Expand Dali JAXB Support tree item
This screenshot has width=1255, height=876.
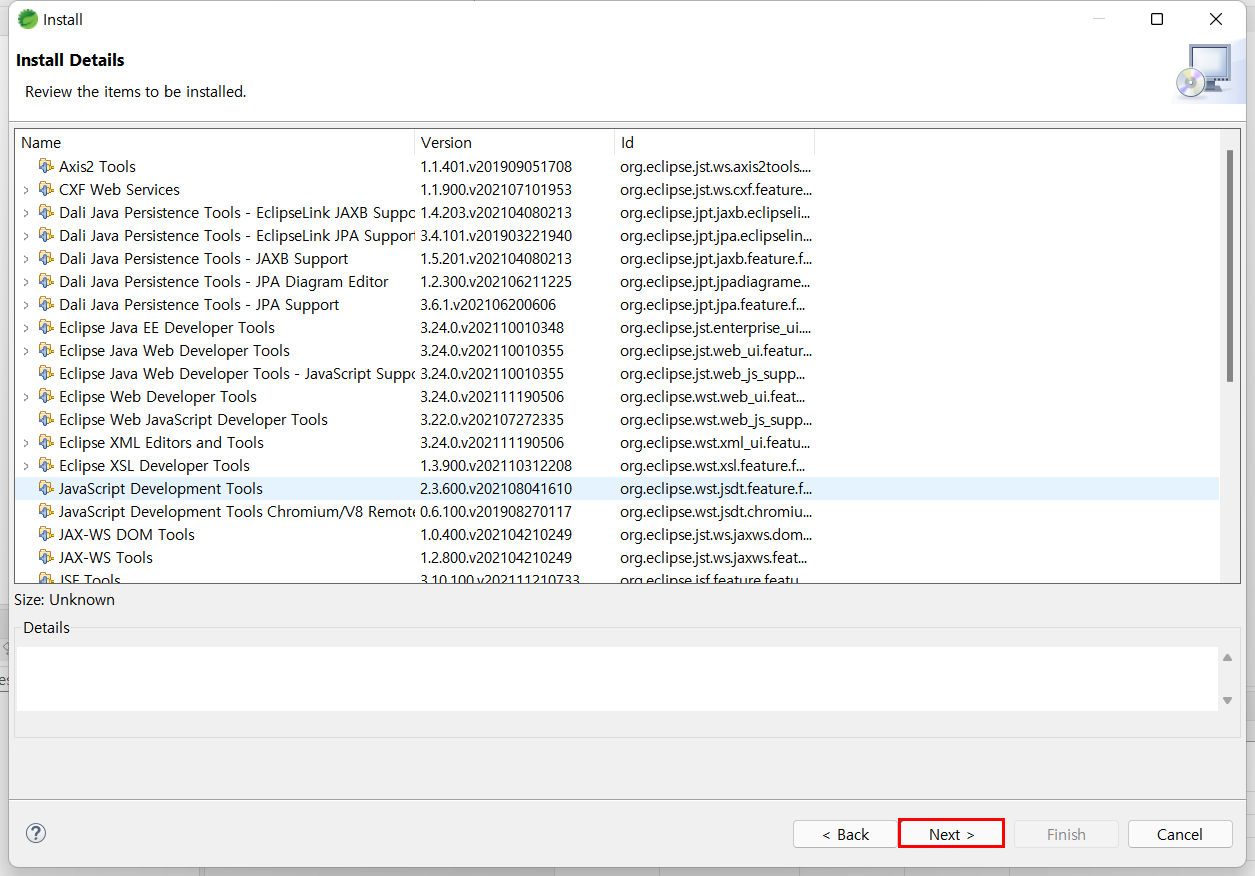point(25,258)
